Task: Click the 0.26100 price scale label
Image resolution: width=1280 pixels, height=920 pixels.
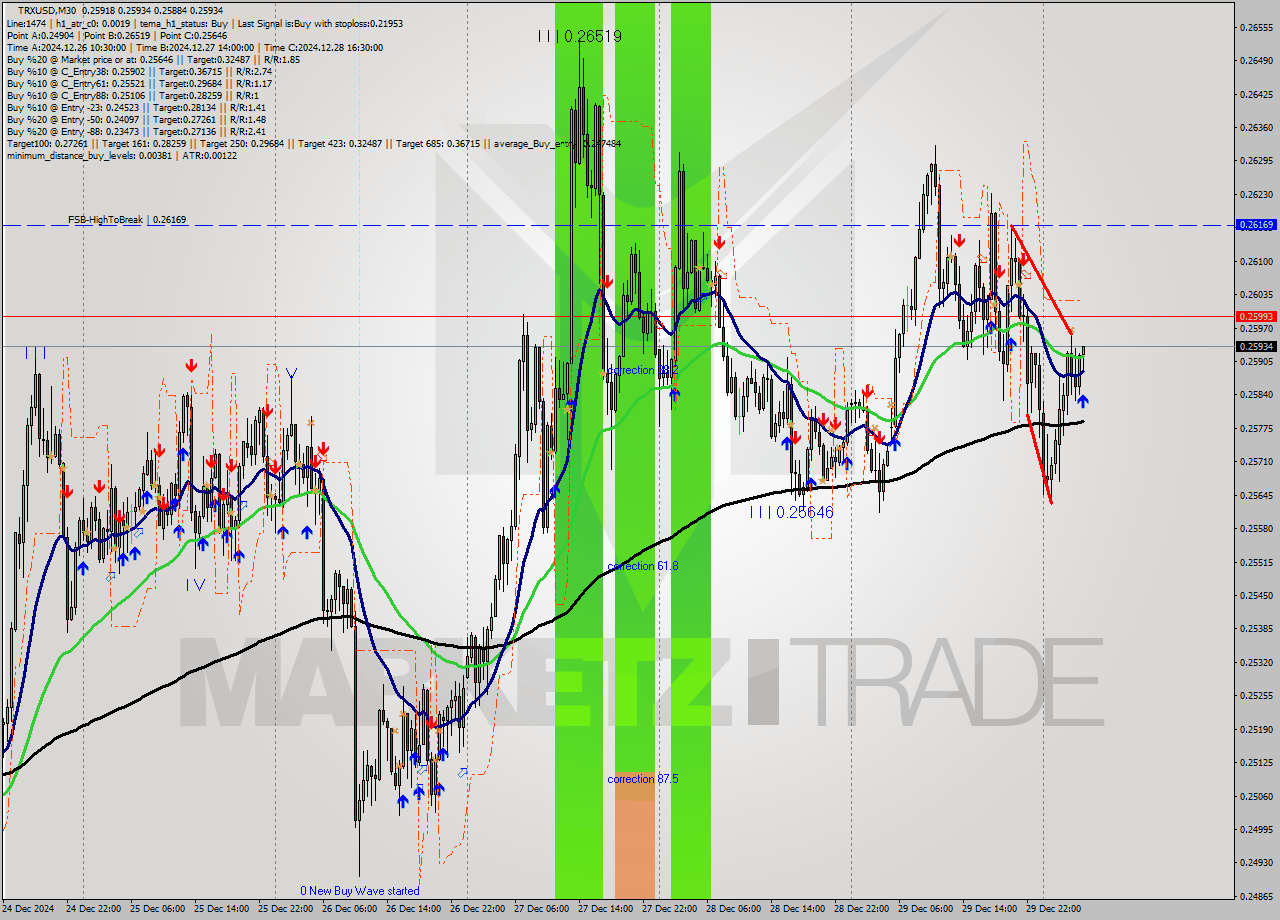Action: coord(1256,261)
